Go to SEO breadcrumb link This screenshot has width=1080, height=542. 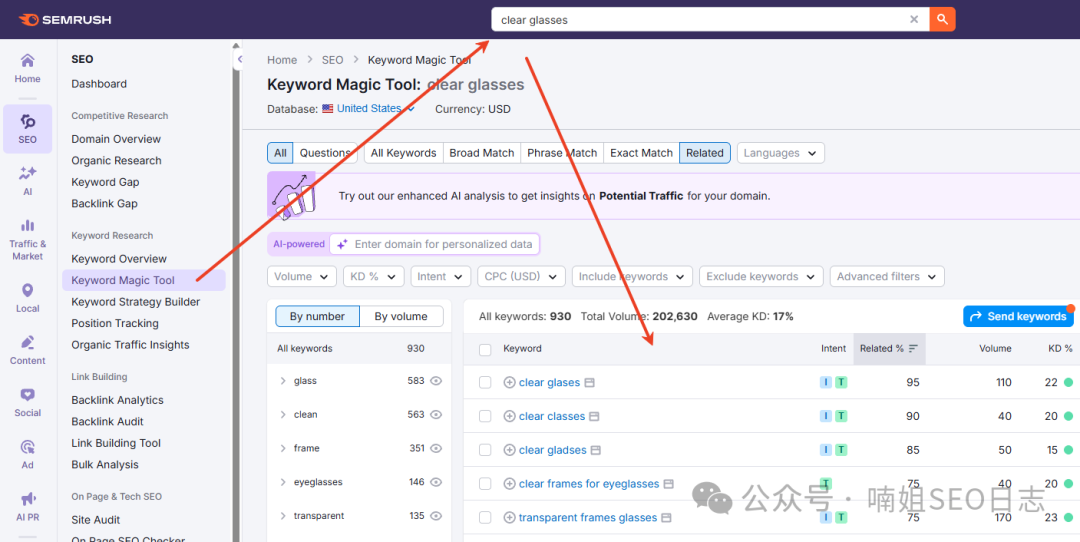tap(332, 60)
